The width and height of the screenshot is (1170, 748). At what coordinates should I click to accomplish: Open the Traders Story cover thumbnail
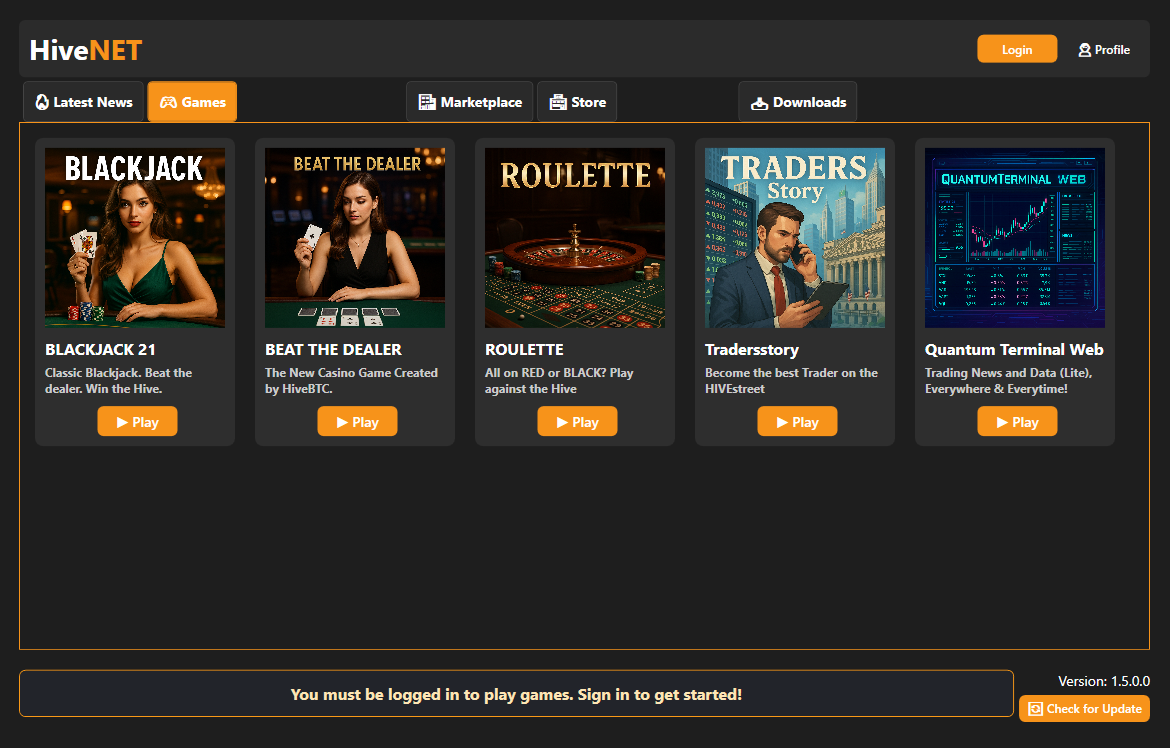tap(795, 238)
